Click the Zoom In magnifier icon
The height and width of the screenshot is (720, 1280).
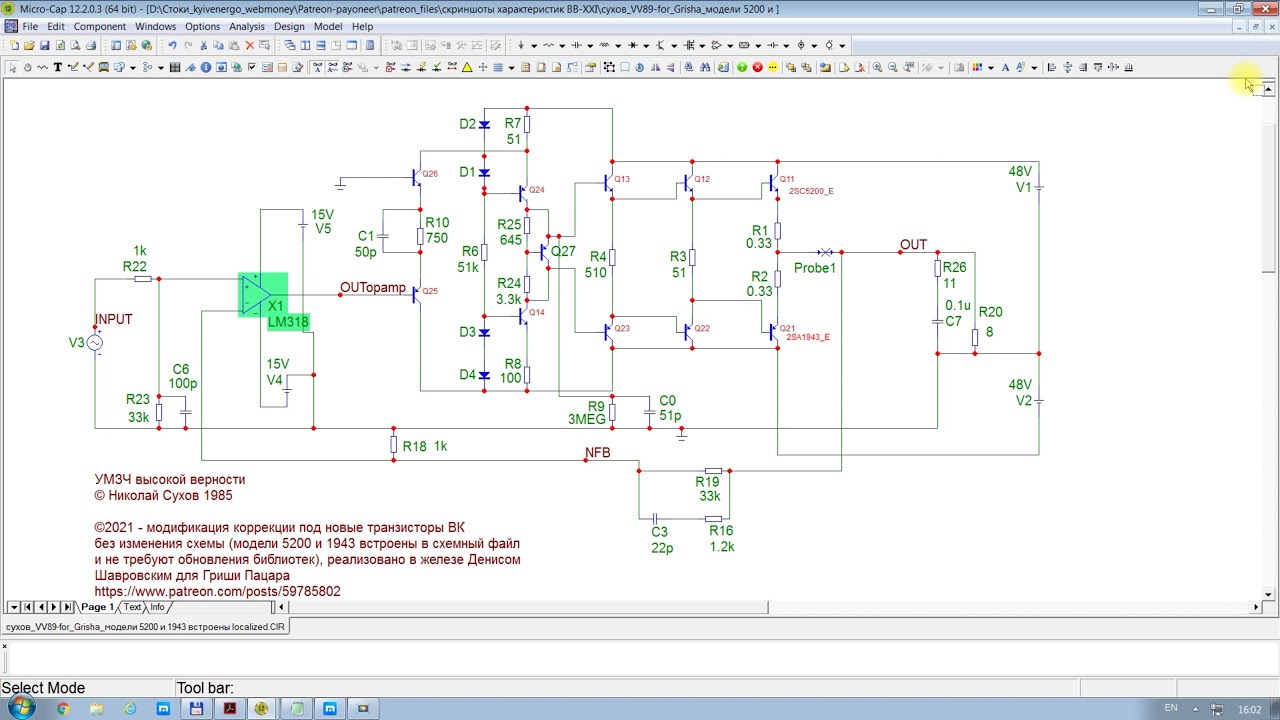(877, 67)
